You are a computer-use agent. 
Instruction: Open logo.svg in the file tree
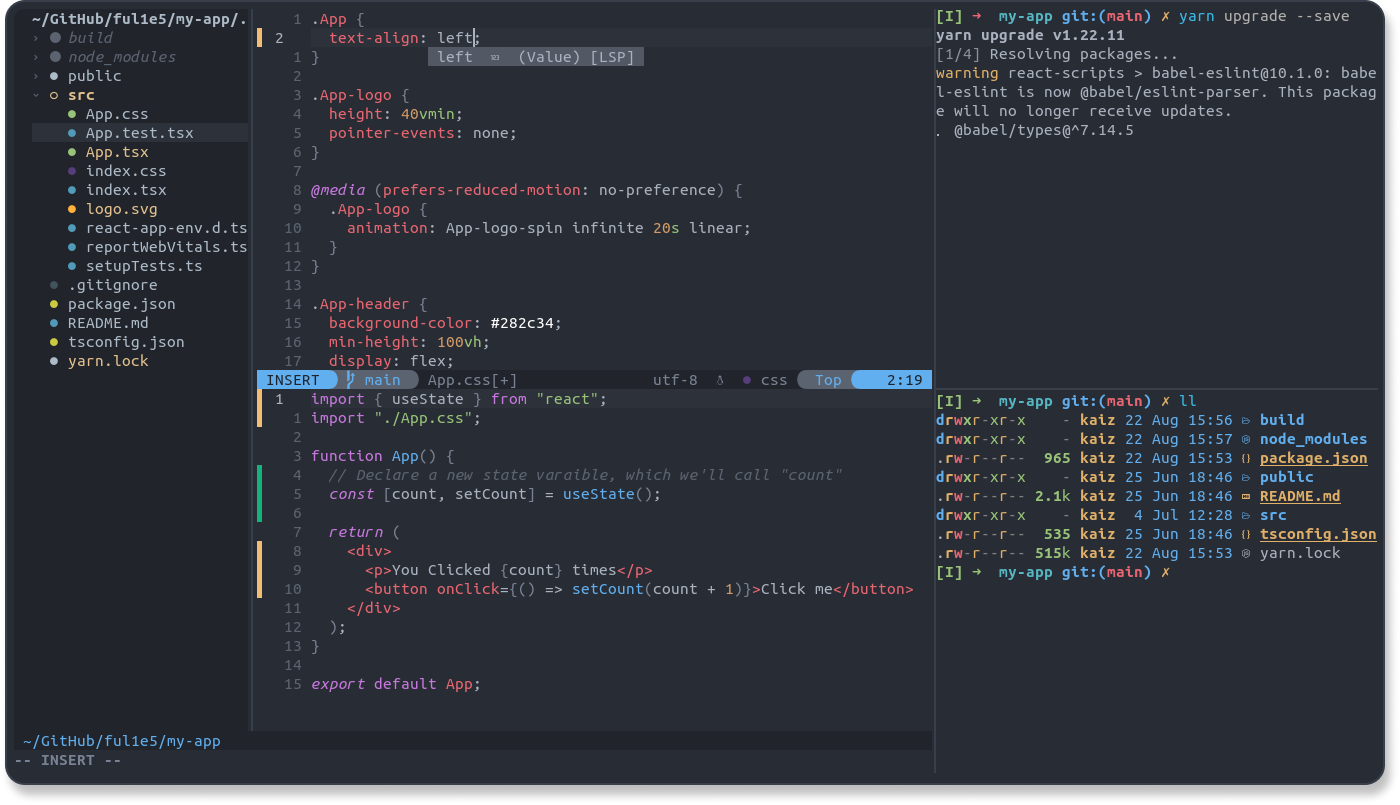pyautogui.click(x=122, y=209)
